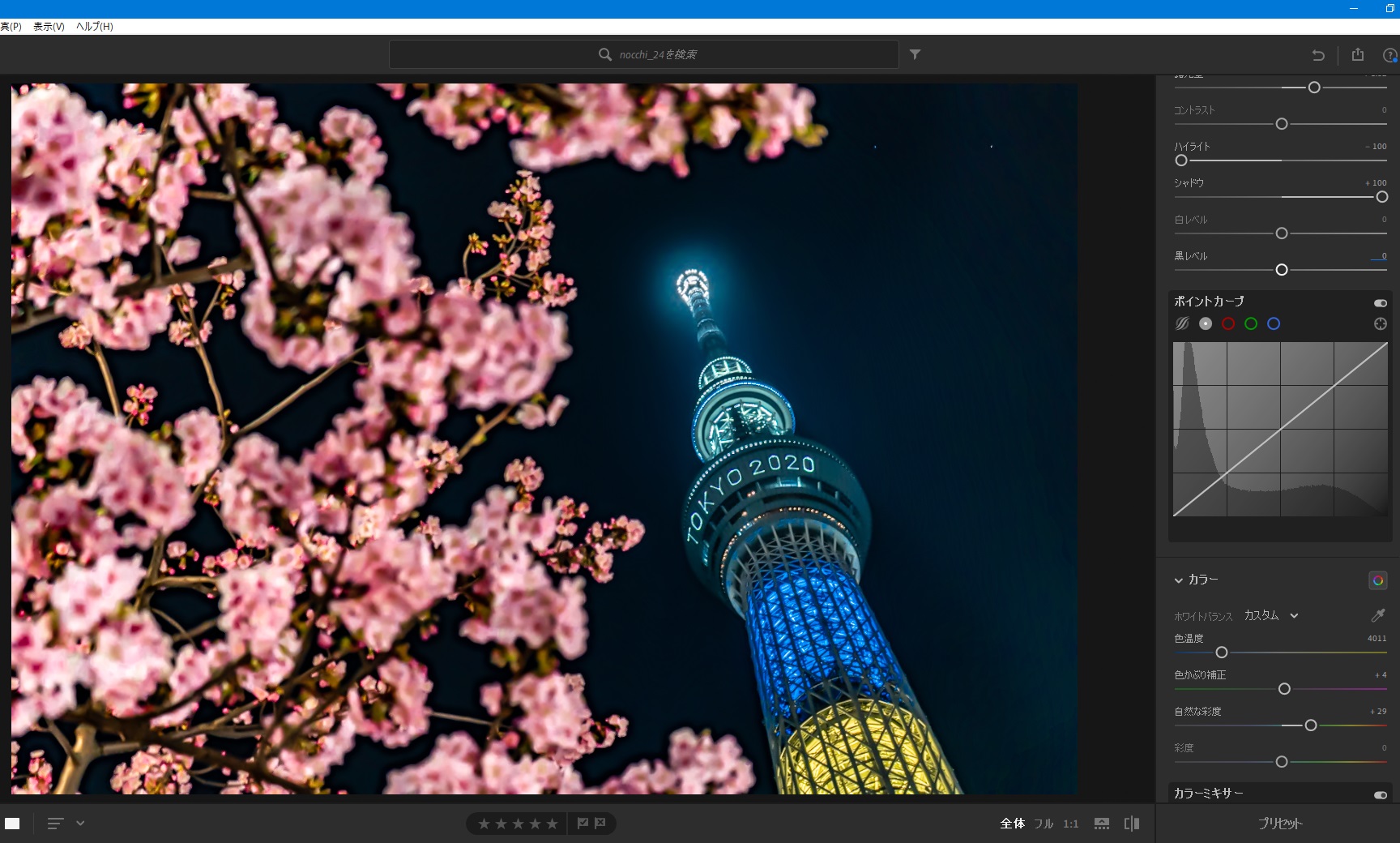Set rating to three stars

point(518,824)
